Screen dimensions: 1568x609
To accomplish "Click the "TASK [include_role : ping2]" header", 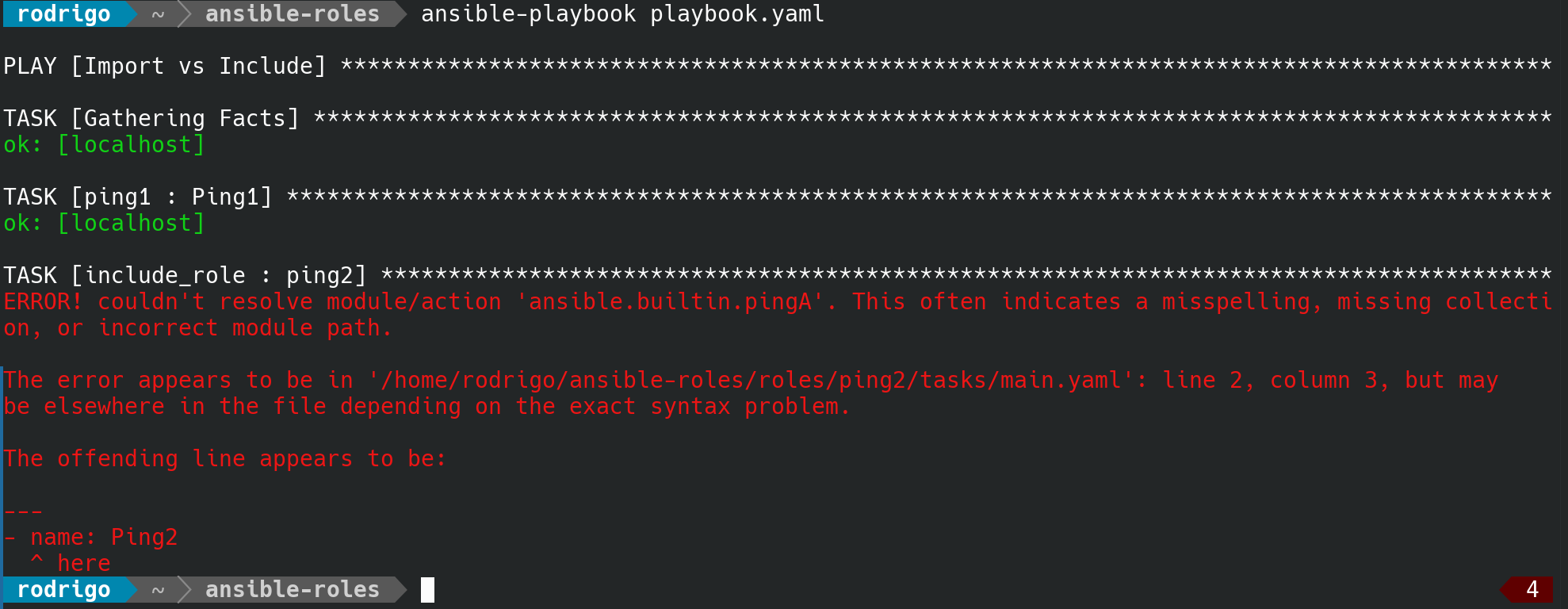I will click(185, 275).
